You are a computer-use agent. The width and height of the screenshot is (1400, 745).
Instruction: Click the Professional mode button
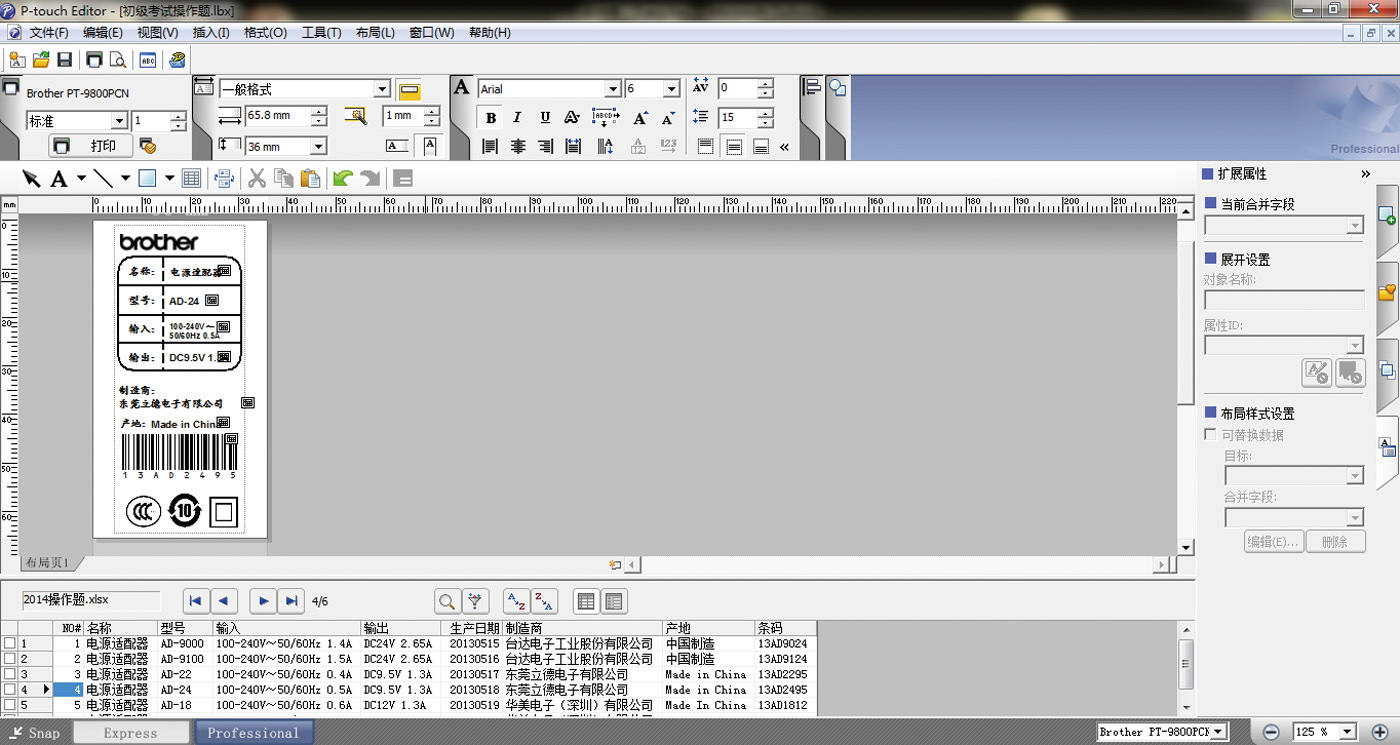coord(253,733)
